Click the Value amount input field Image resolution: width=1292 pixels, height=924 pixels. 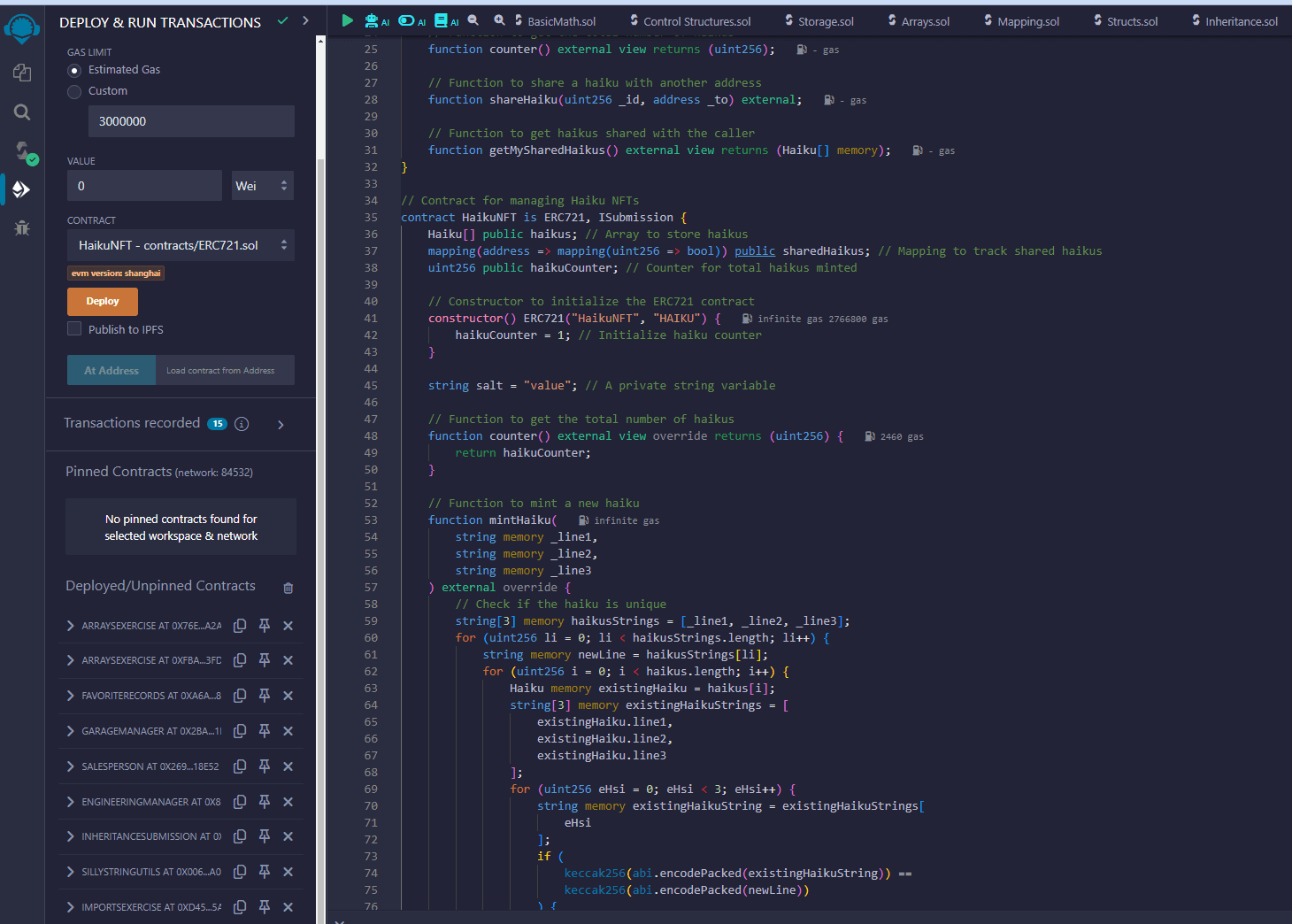(144, 186)
